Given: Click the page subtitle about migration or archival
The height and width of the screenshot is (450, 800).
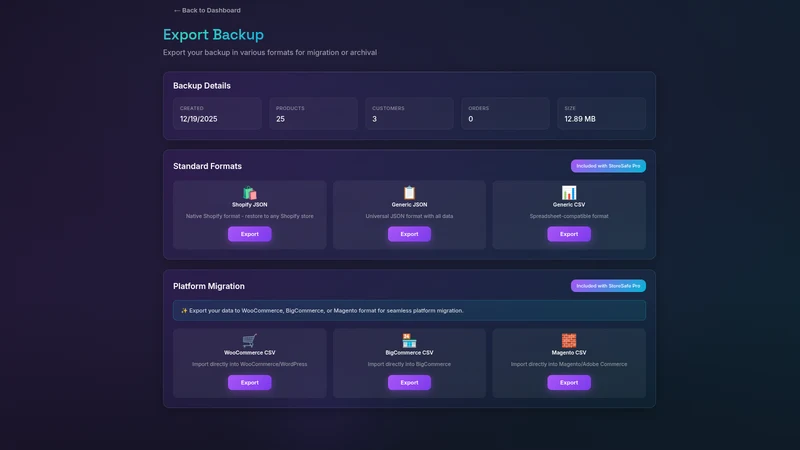Looking at the screenshot, I should [270, 53].
